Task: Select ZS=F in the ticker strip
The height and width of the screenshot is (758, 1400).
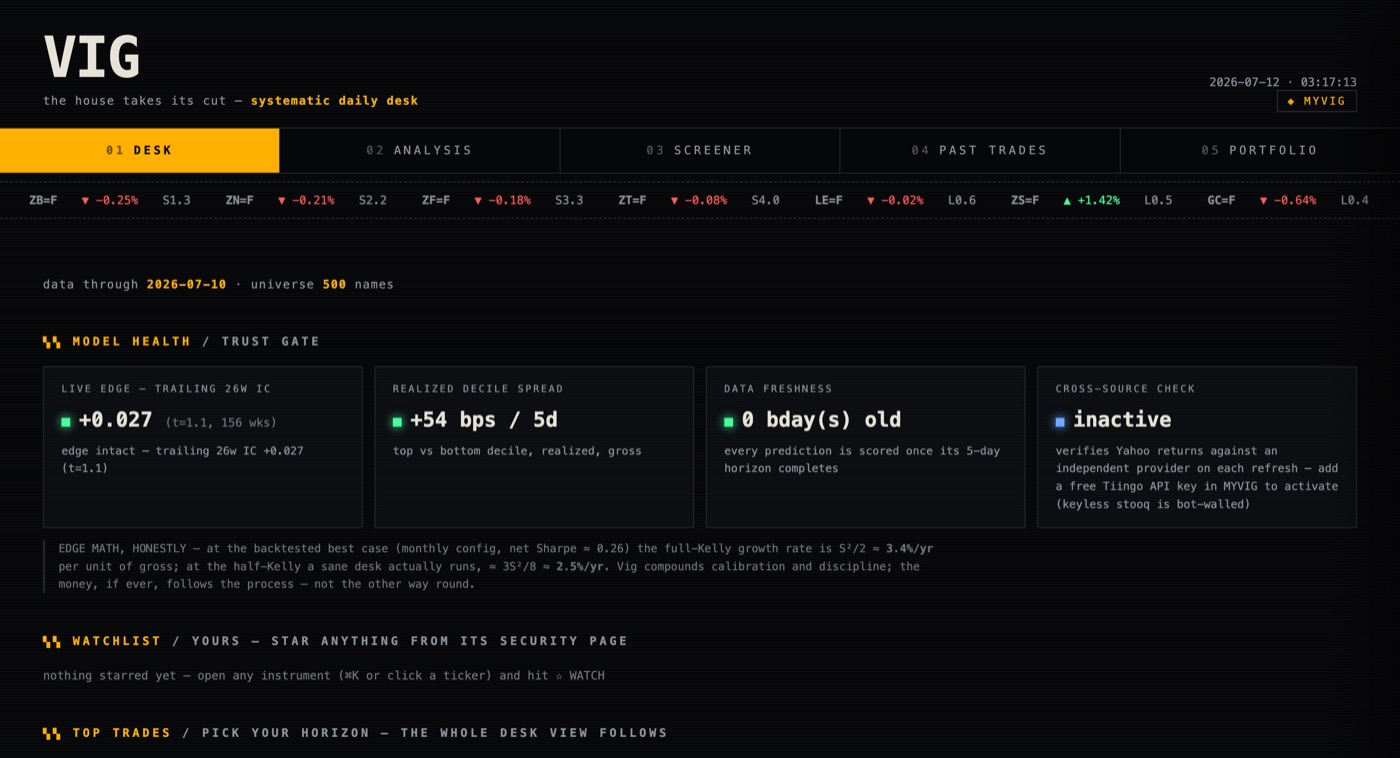Action: click(1025, 200)
